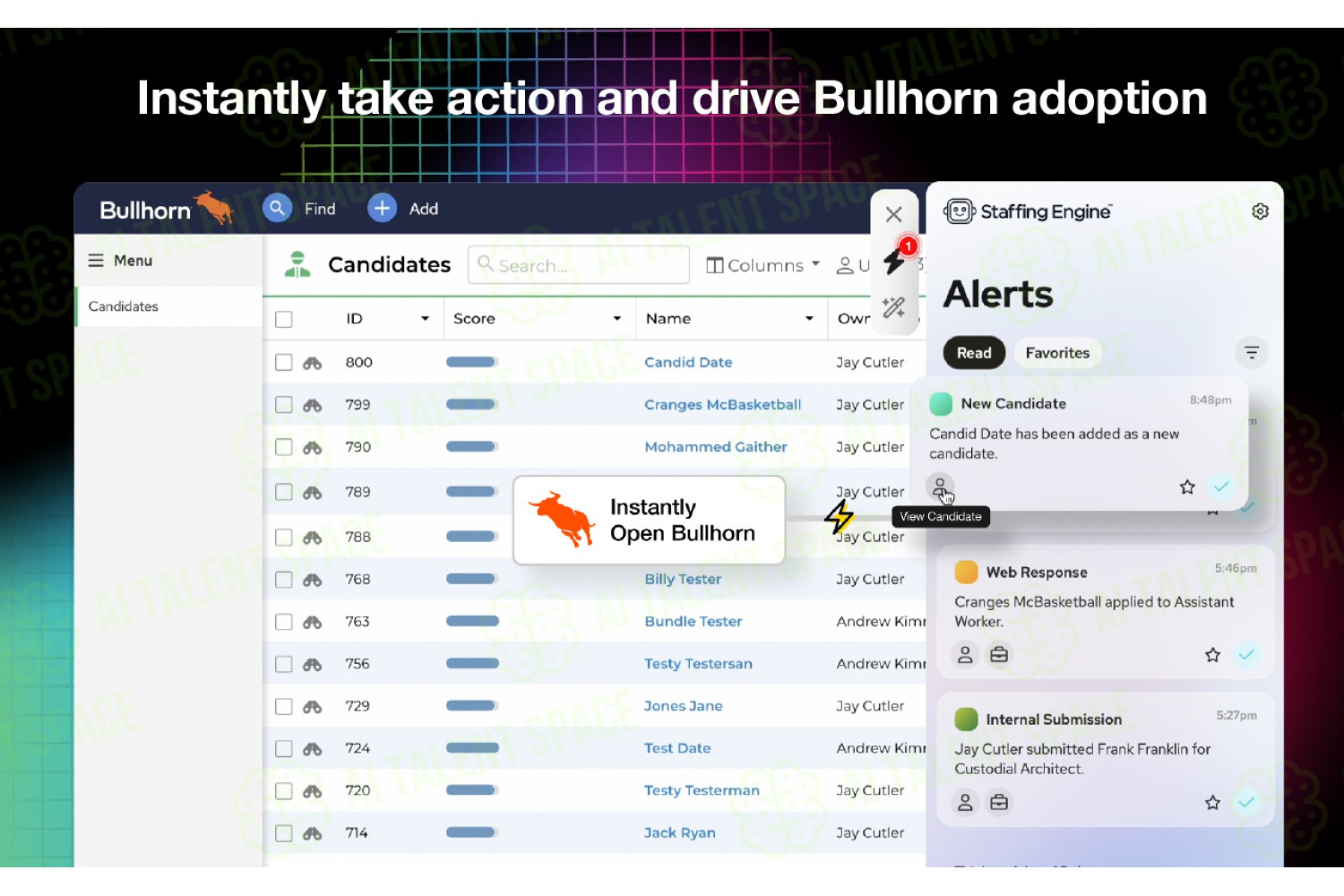The height and width of the screenshot is (896, 1344).
Task: Open the Name column dropdown arrow
Action: click(809, 319)
